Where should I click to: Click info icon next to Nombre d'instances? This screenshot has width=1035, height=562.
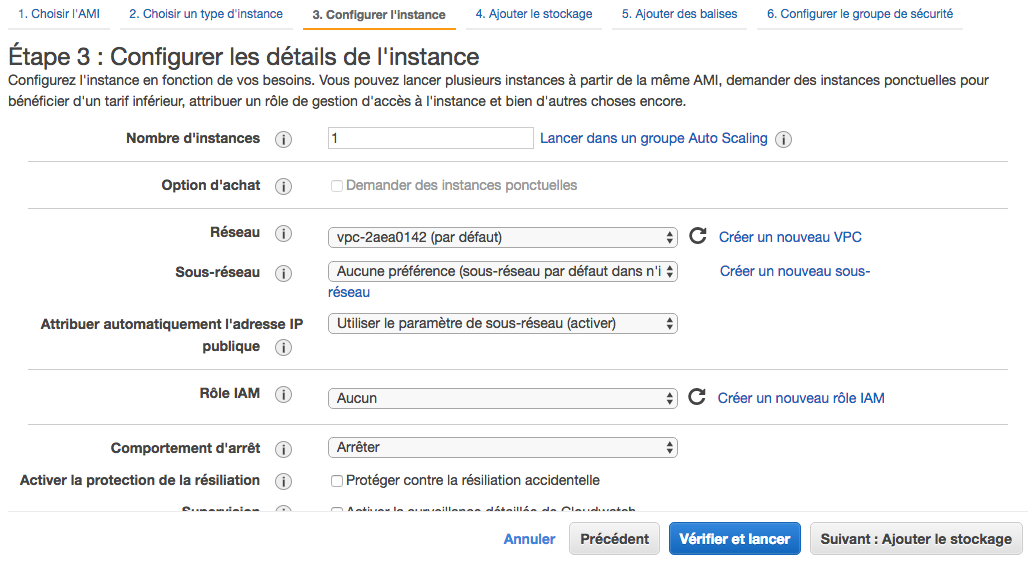coord(283,139)
